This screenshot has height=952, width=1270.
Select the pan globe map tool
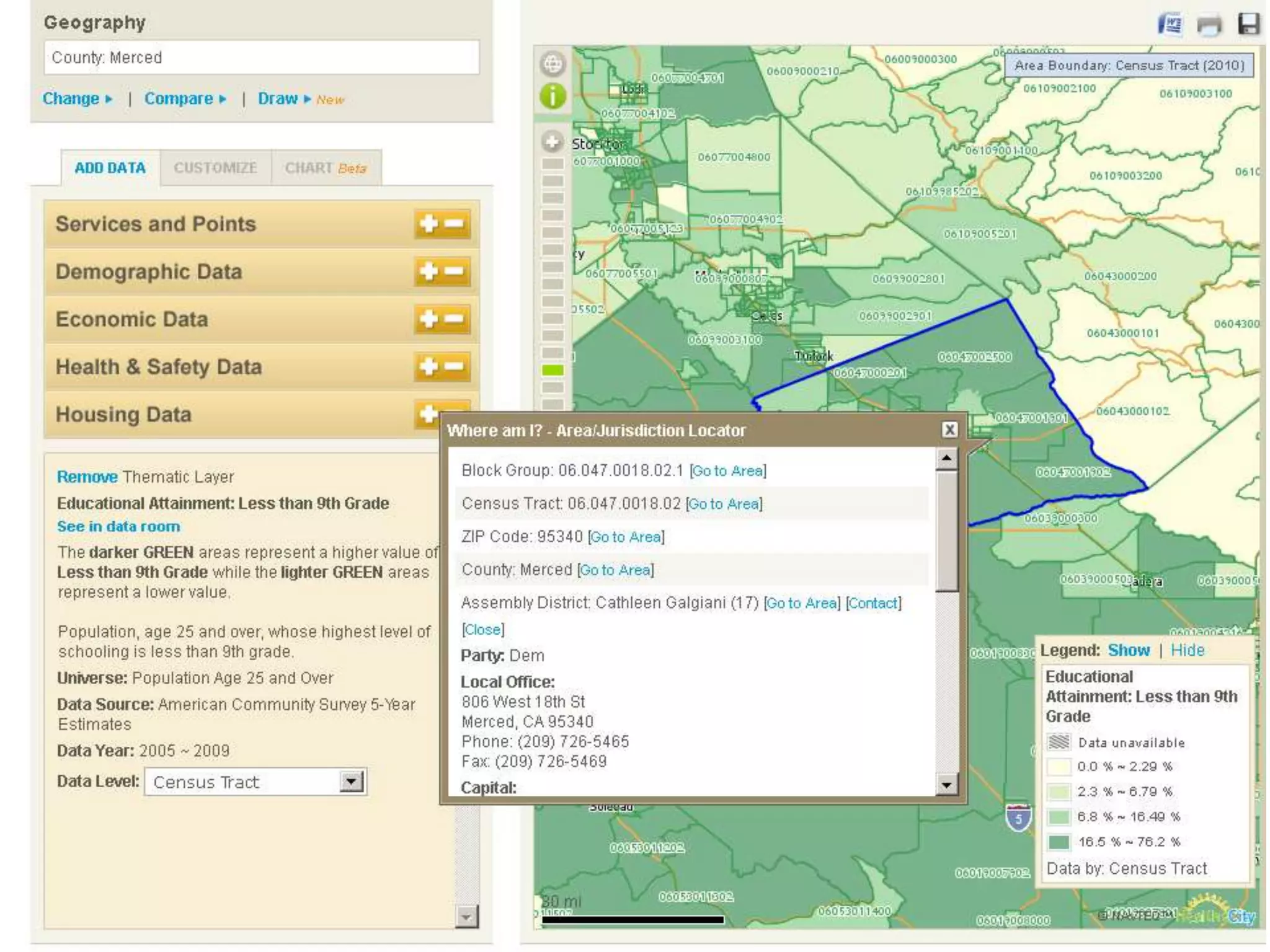point(553,63)
